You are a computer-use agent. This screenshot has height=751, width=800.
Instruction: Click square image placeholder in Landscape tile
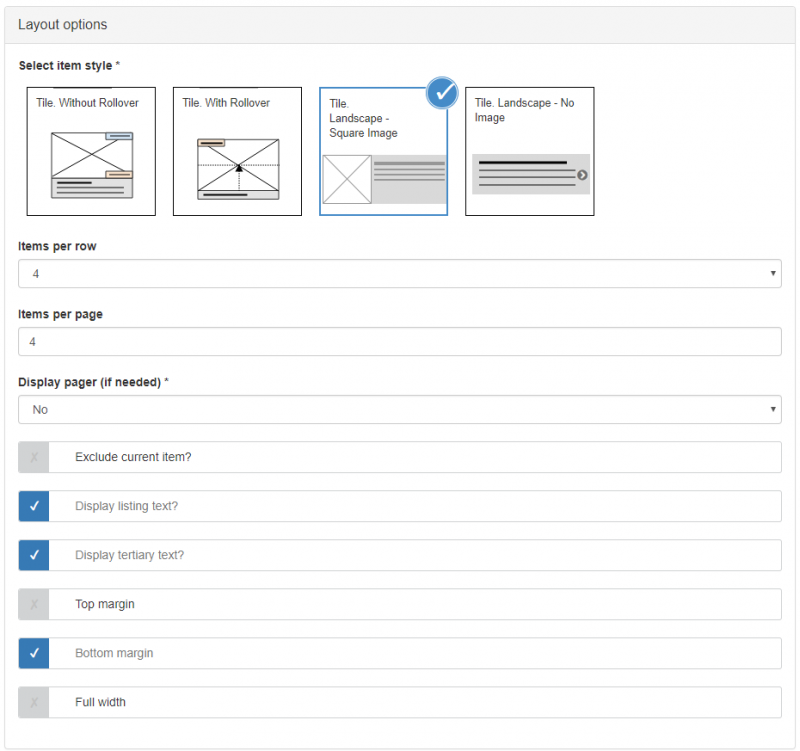(x=347, y=180)
